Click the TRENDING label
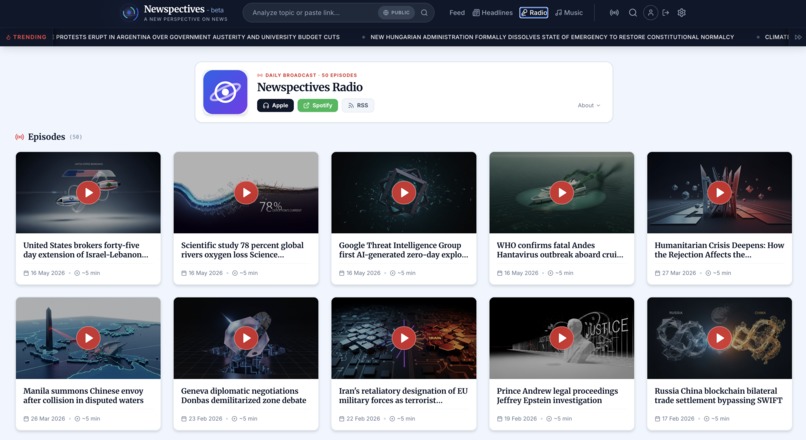The height and width of the screenshot is (440, 806). coord(26,37)
